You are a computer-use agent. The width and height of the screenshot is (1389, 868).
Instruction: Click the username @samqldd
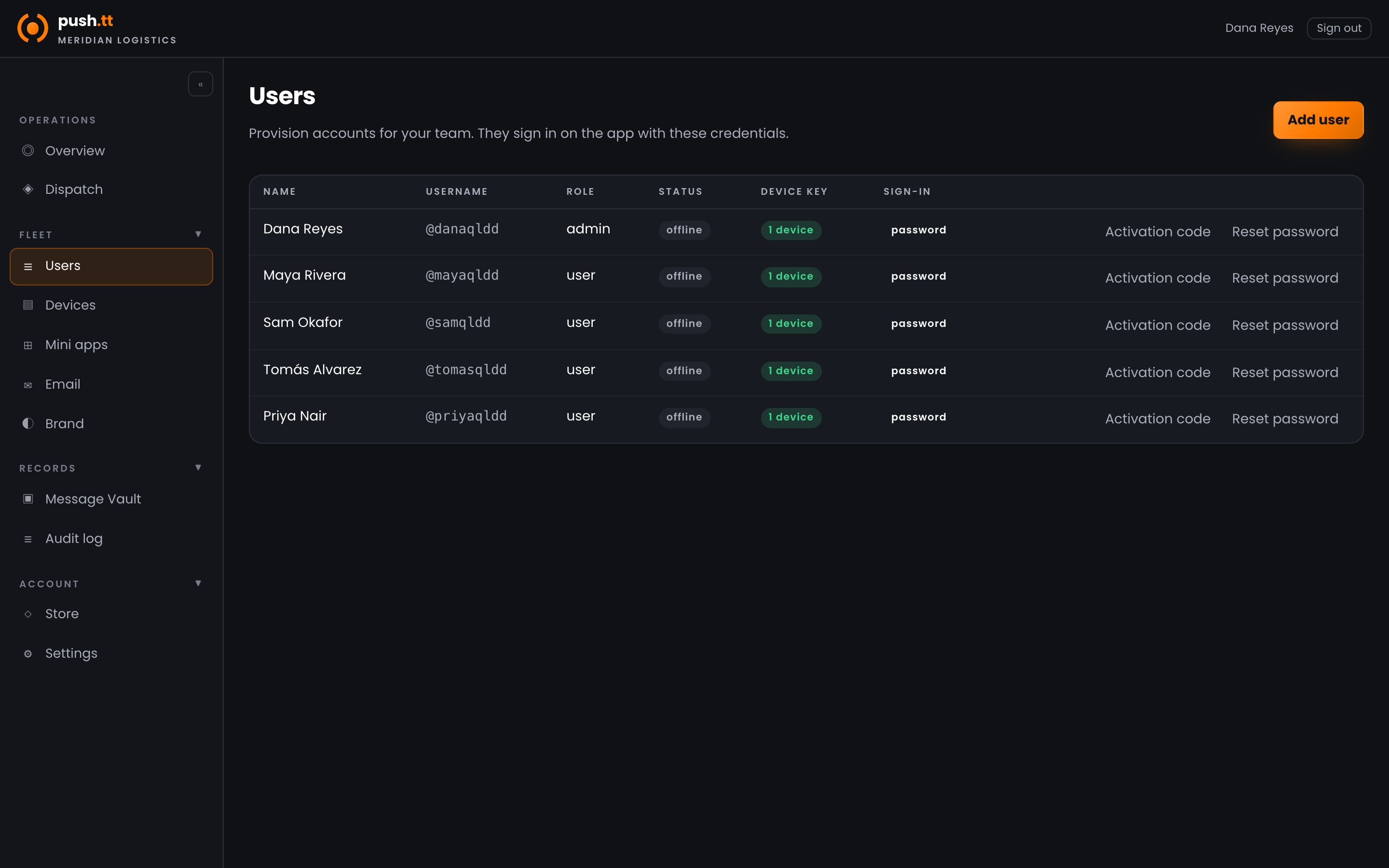point(458,323)
